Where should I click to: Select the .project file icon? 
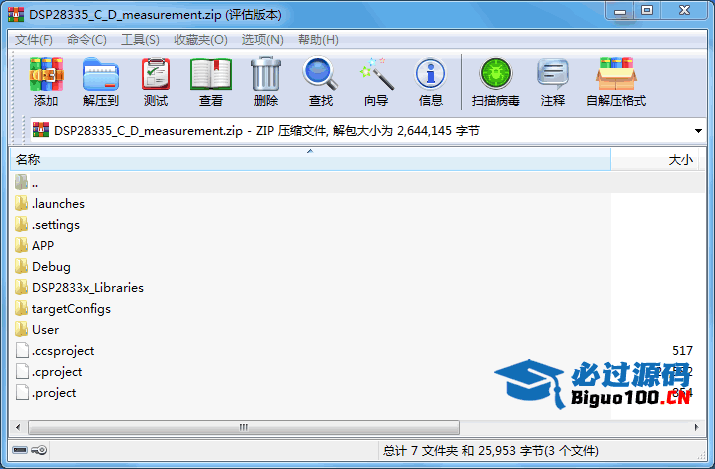[x=22, y=392]
